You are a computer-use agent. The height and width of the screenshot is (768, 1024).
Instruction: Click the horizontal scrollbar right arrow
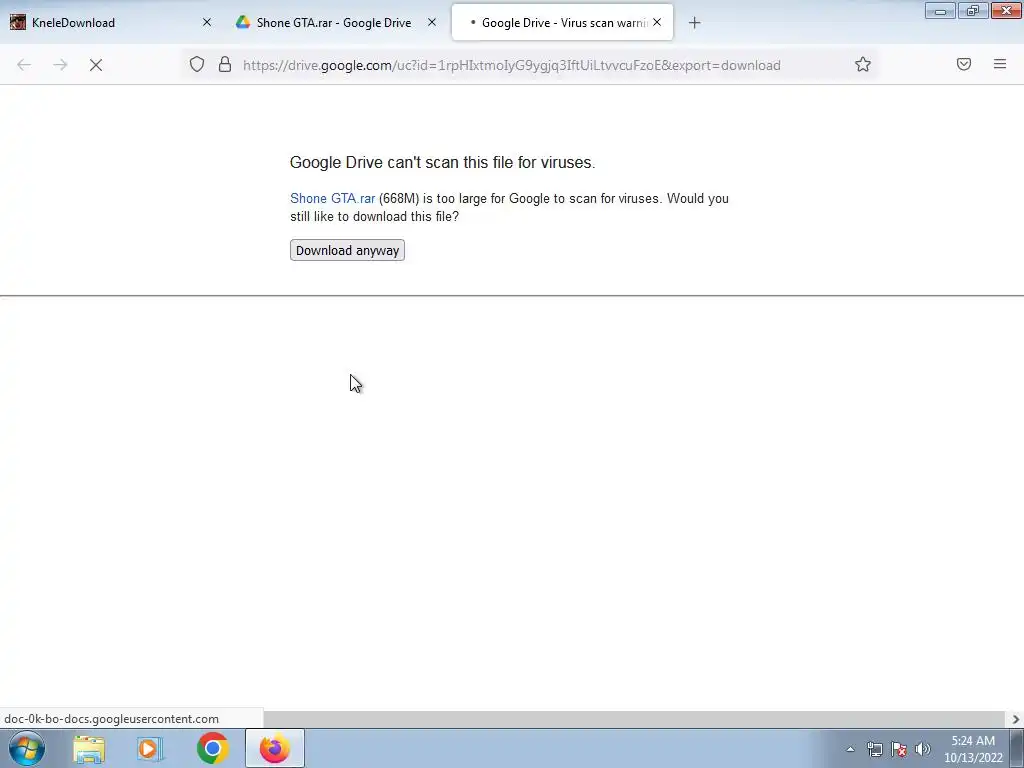point(1016,719)
